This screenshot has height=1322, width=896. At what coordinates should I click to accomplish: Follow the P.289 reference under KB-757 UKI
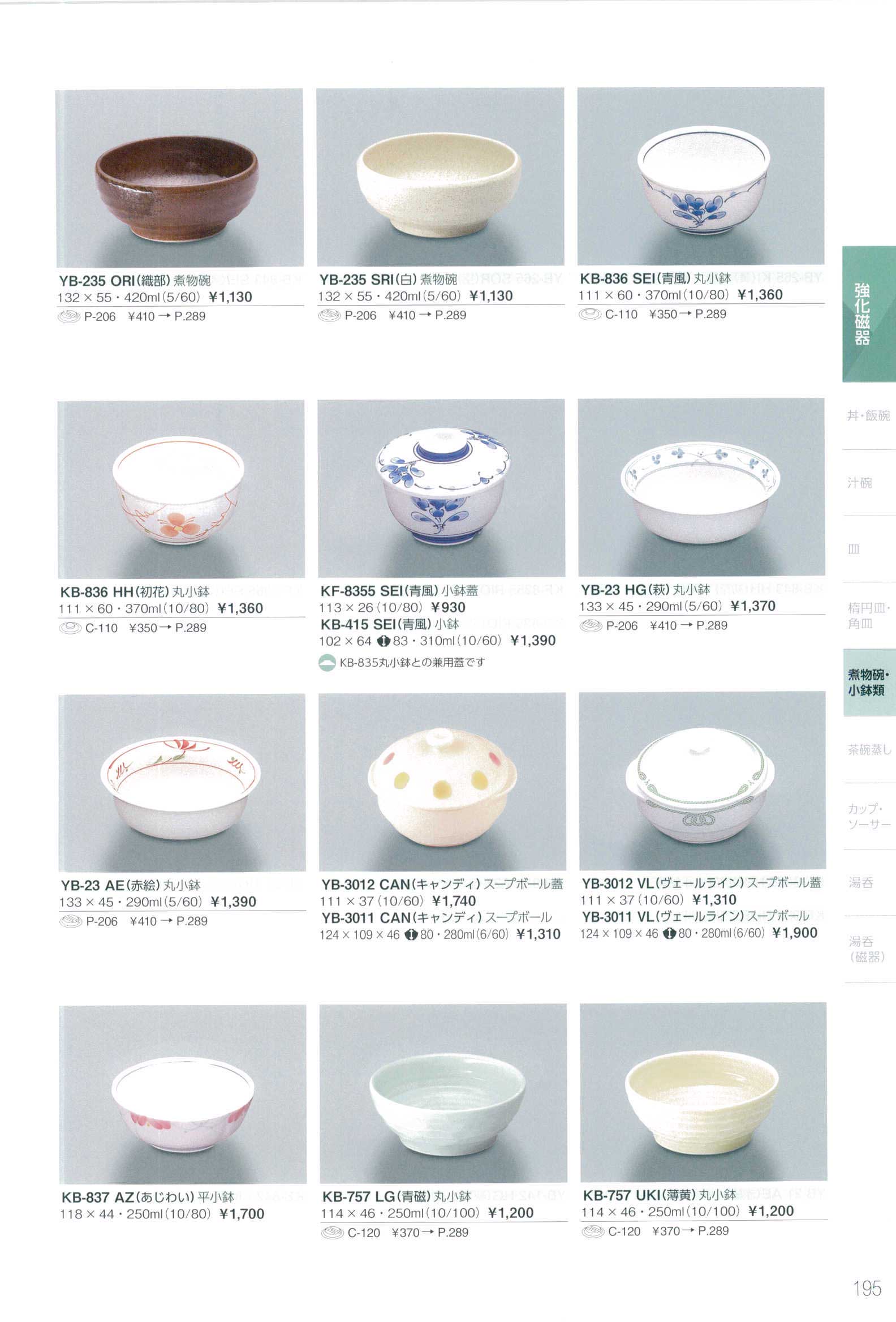pyautogui.click(x=713, y=1231)
